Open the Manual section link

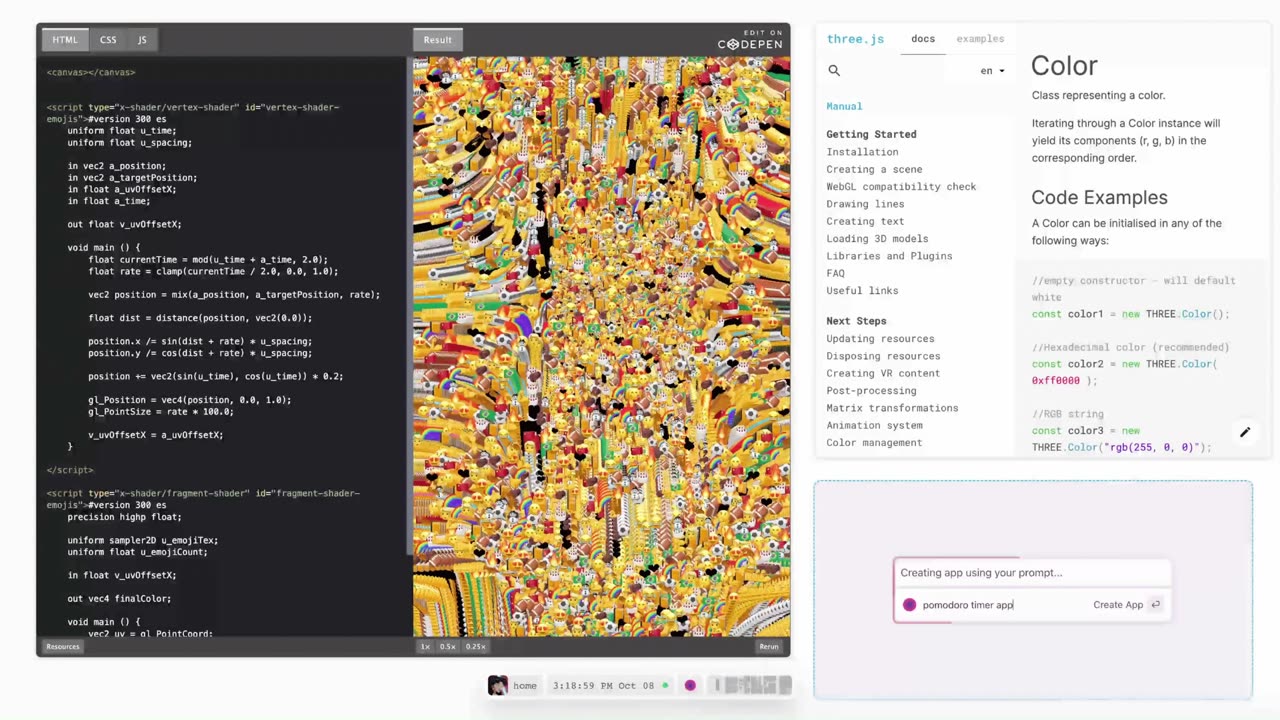[844, 106]
